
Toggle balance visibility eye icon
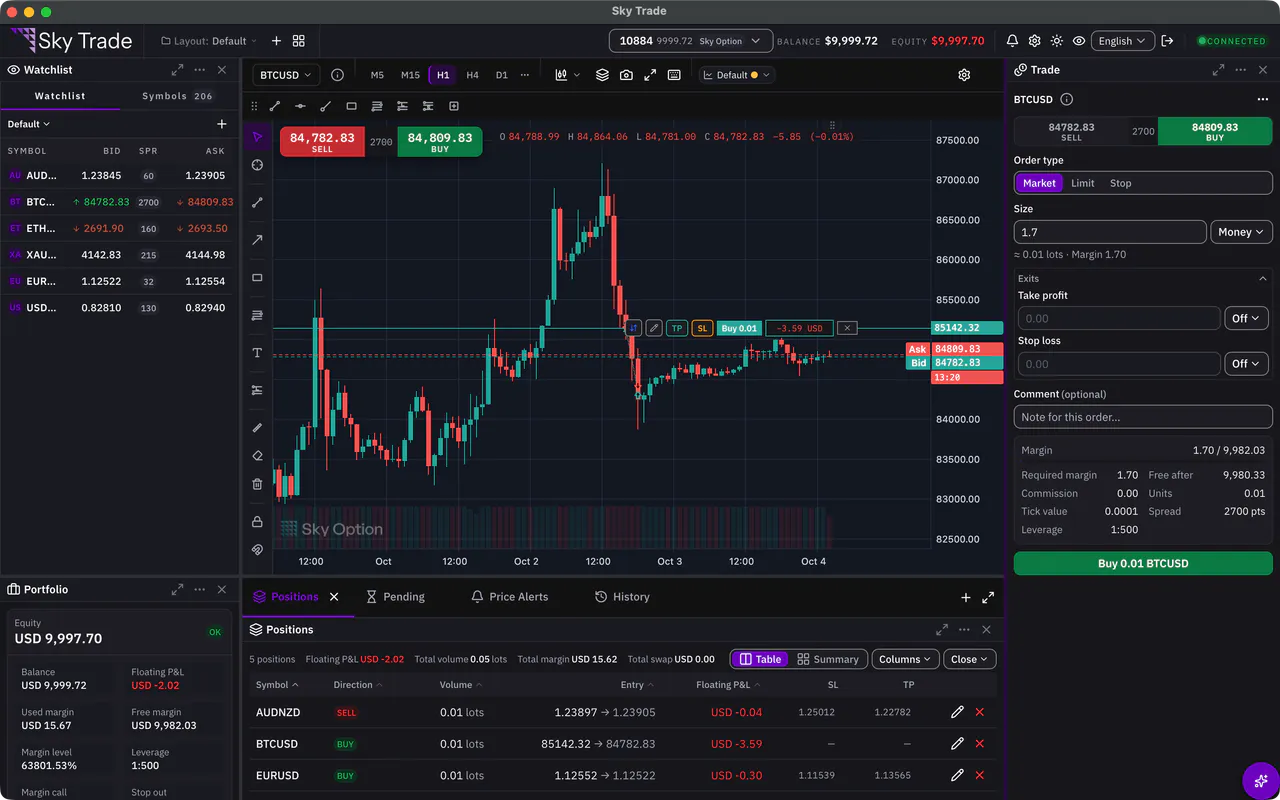click(x=1079, y=41)
